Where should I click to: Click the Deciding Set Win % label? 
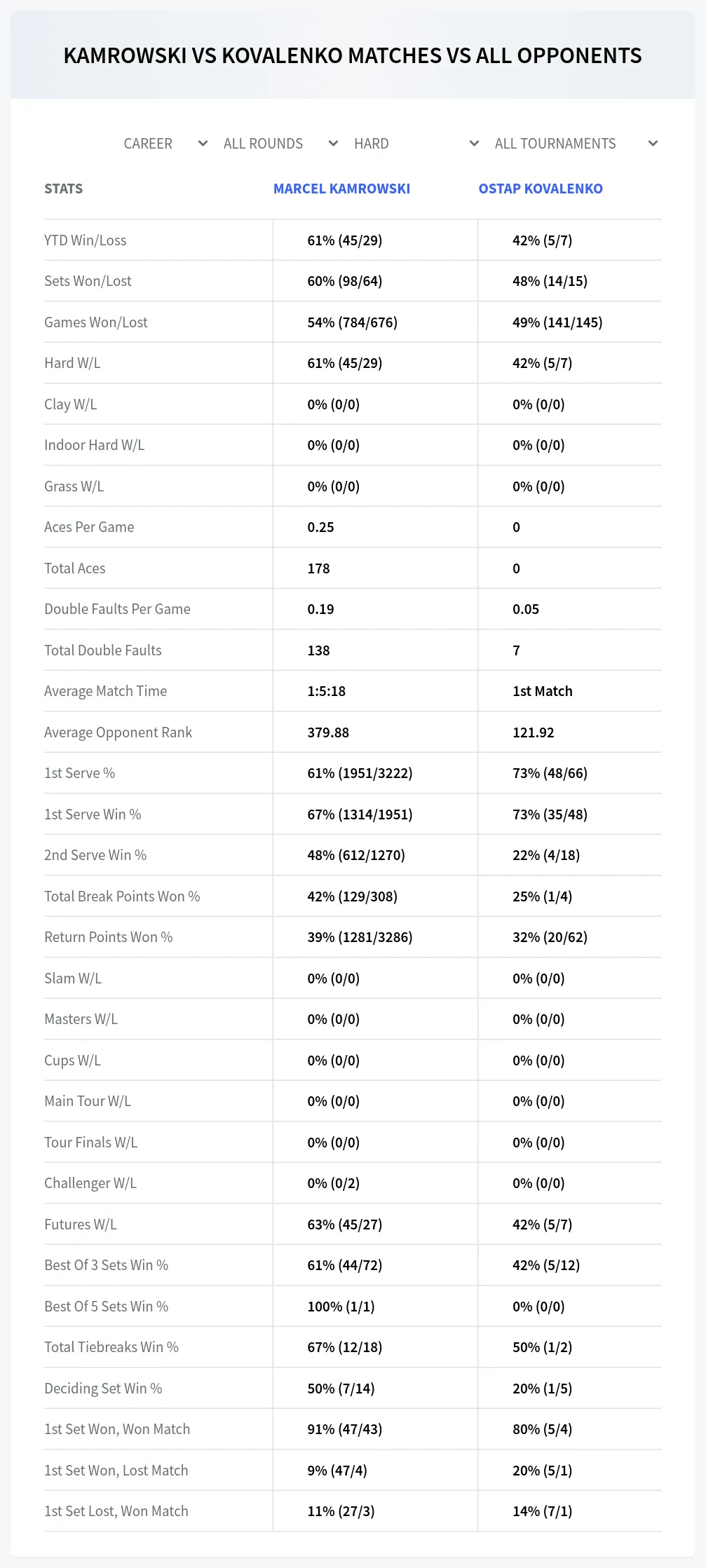coord(103,1389)
